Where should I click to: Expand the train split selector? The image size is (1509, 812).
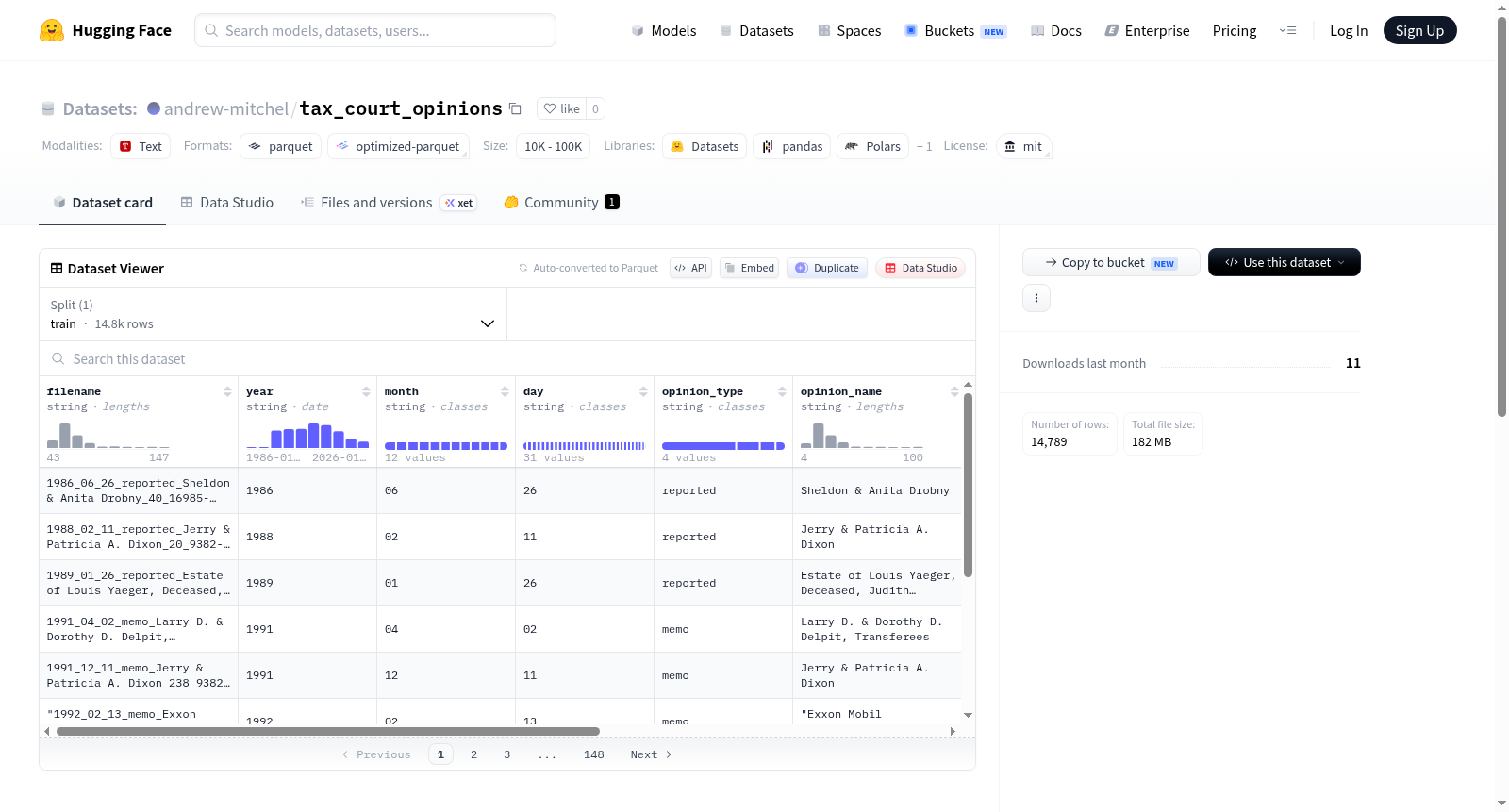(x=273, y=314)
